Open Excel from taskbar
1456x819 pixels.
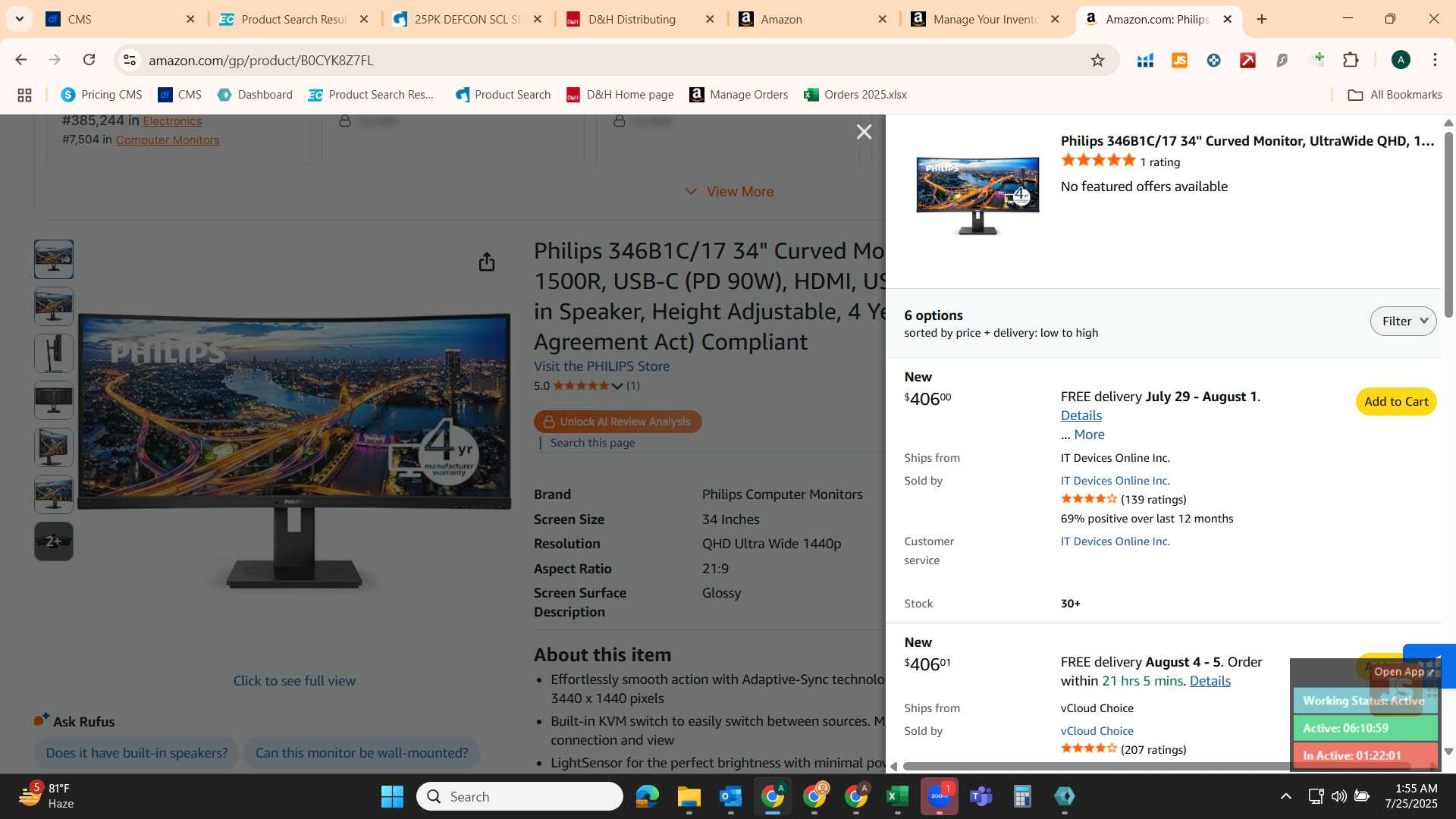click(897, 796)
